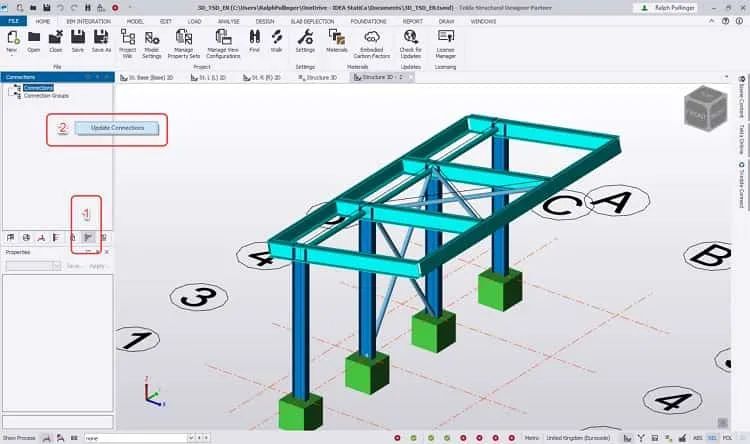Click the first red status indicator in status bar
The image size is (750, 444).
pos(397,438)
